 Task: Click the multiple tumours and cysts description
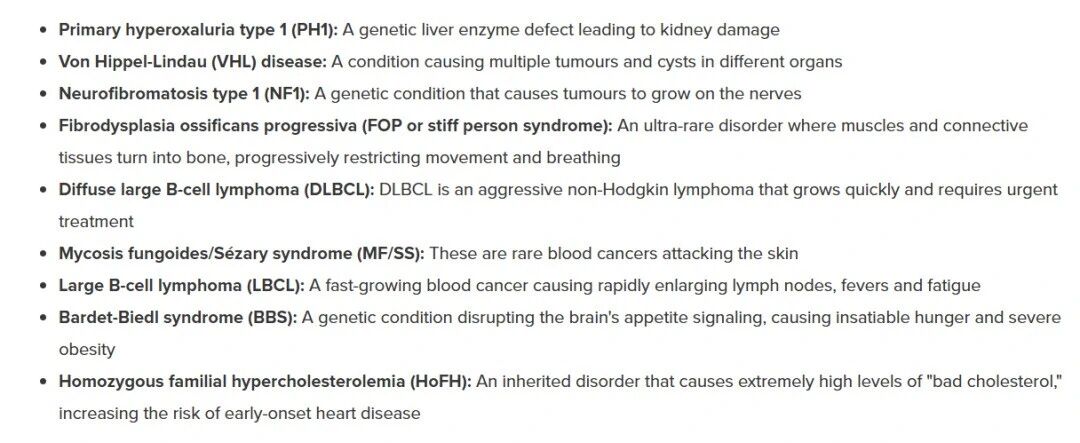point(587,62)
